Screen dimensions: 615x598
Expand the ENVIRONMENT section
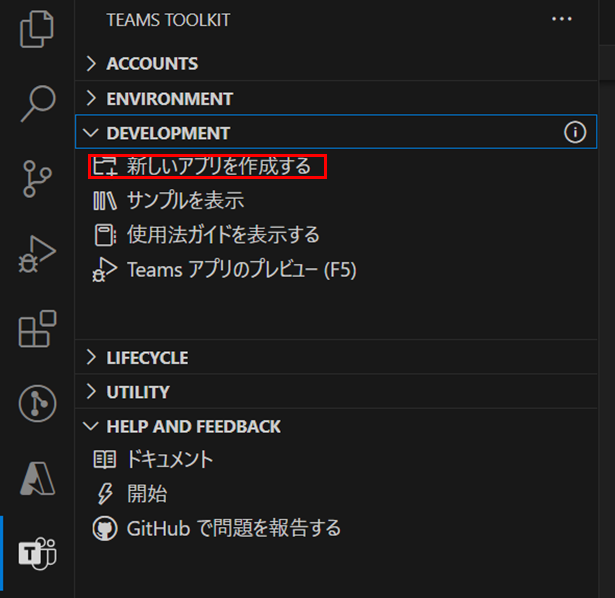[x=336, y=98]
